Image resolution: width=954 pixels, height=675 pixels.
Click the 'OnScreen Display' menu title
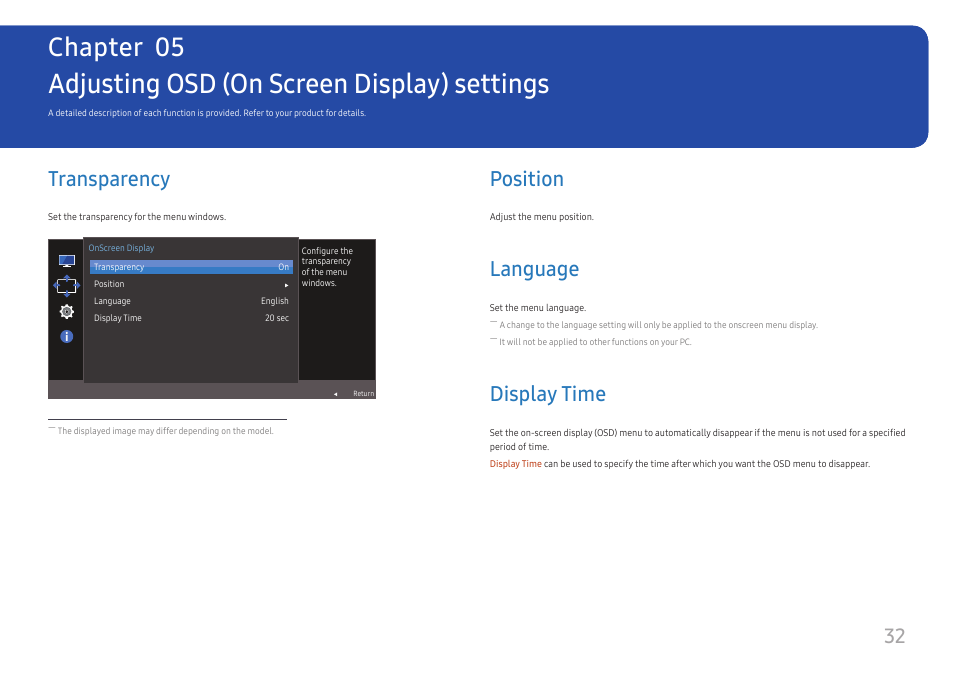pos(121,248)
